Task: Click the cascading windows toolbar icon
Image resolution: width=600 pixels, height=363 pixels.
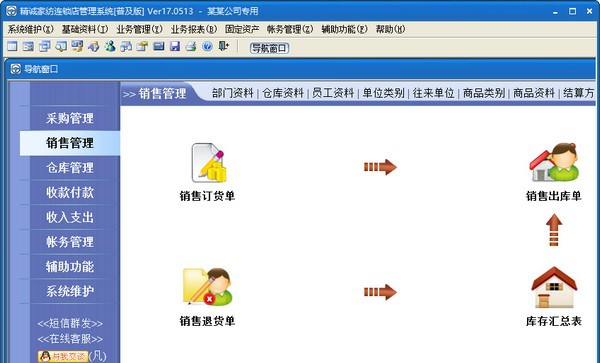Action: (45, 47)
